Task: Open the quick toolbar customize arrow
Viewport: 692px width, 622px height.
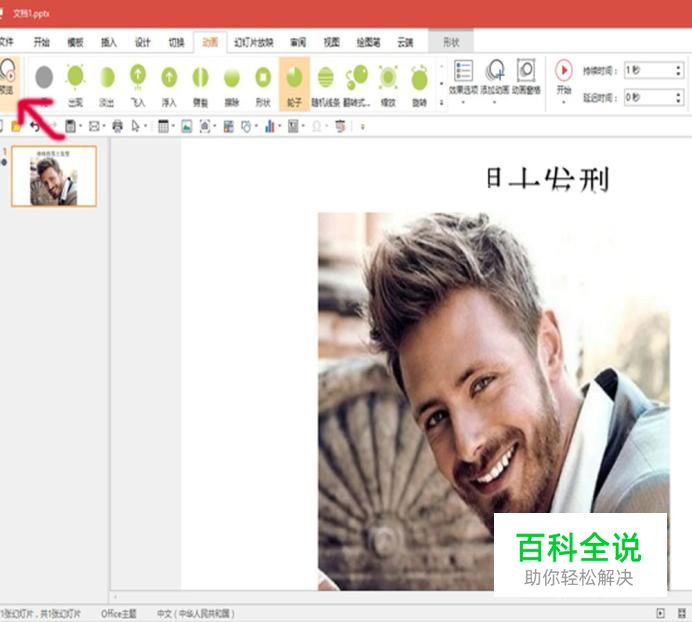Action: pyautogui.click(x=363, y=127)
